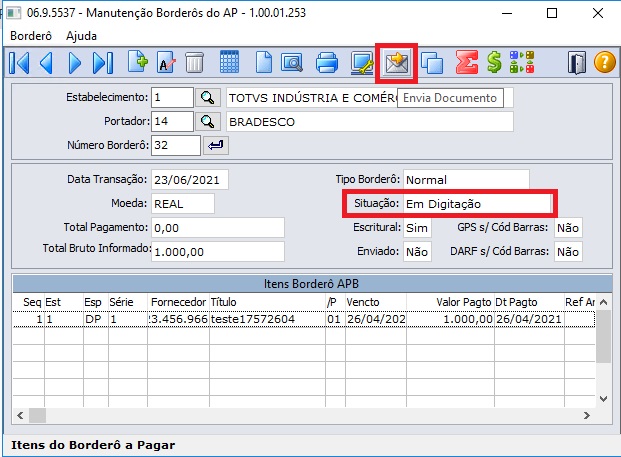Open search with magnifier window icon

[x=292, y=63]
